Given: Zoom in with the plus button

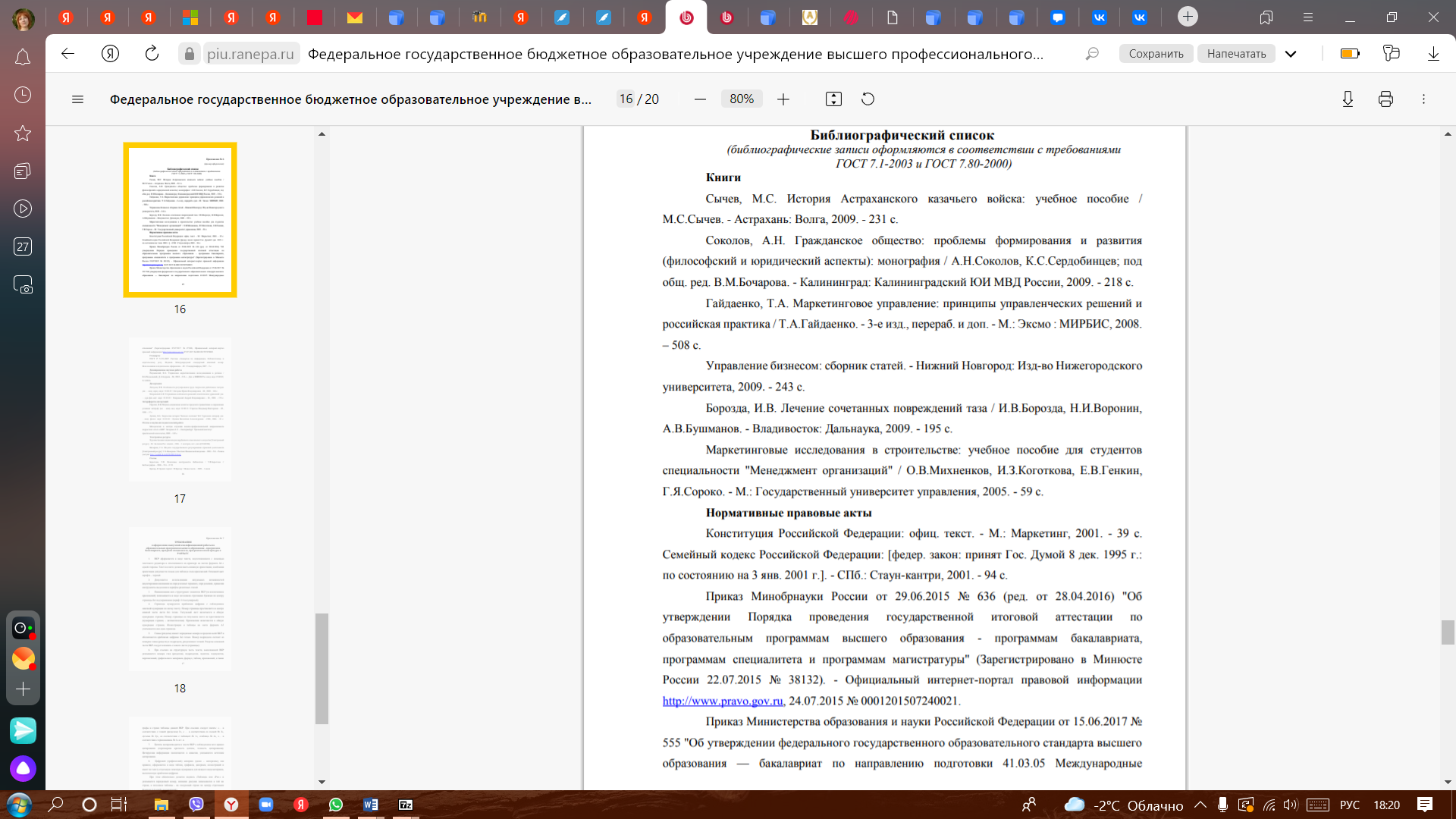Looking at the screenshot, I should [783, 99].
